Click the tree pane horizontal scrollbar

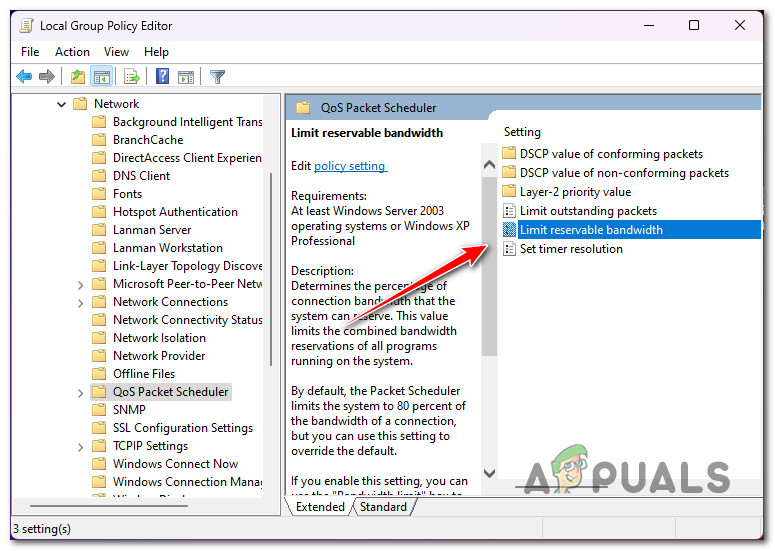click(109, 506)
